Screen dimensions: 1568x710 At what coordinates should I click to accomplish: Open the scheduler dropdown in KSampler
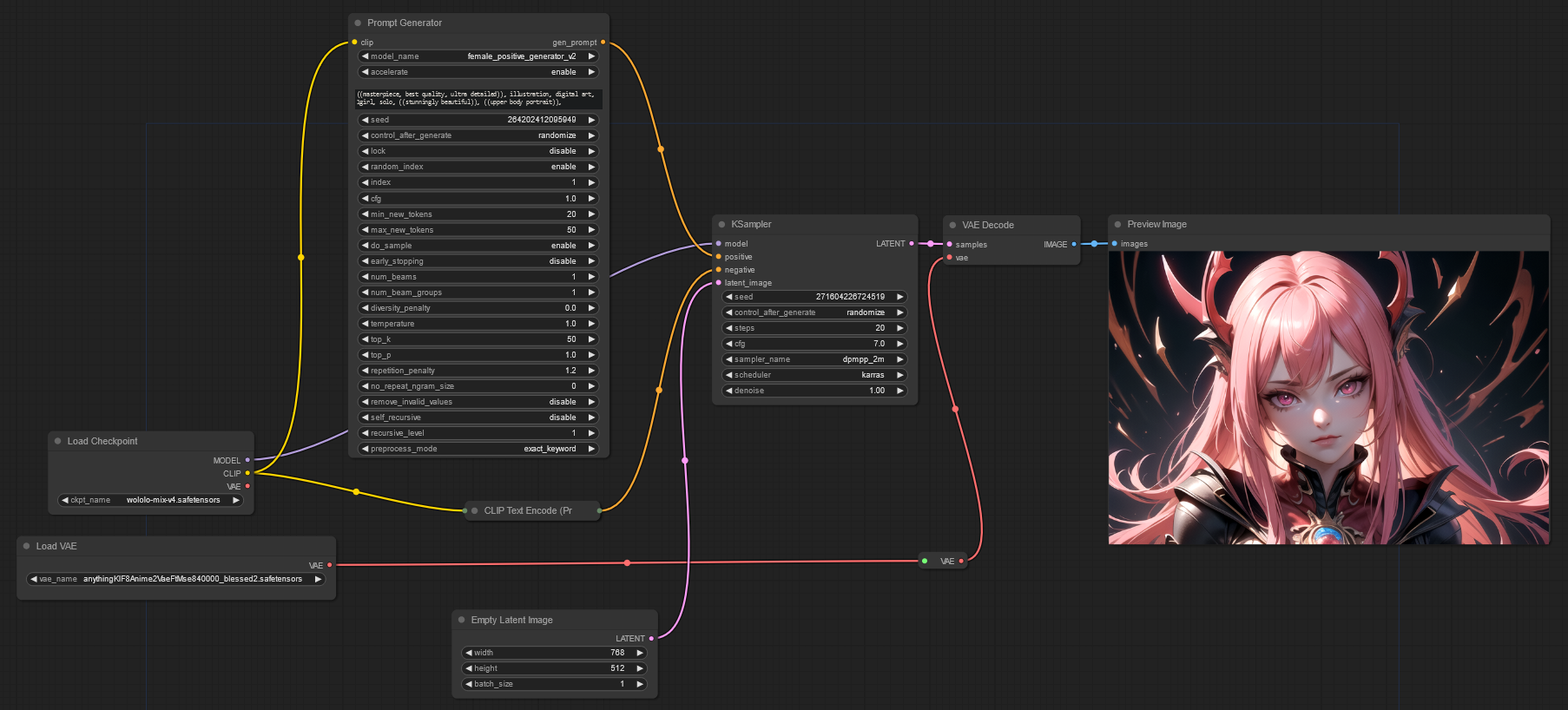(814, 375)
